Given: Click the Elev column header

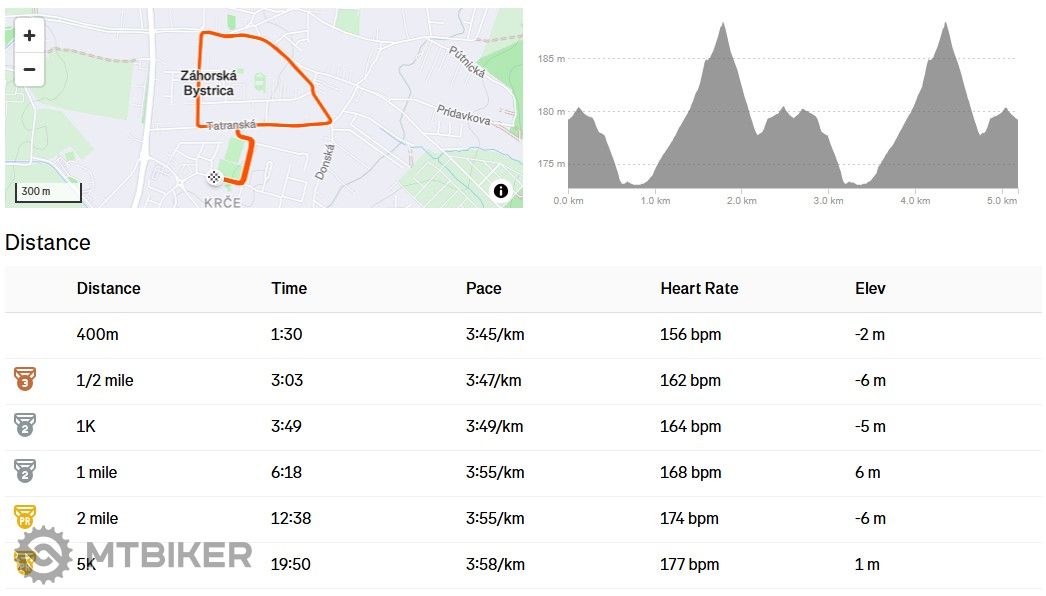Looking at the screenshot, I should tap(870, 288).
